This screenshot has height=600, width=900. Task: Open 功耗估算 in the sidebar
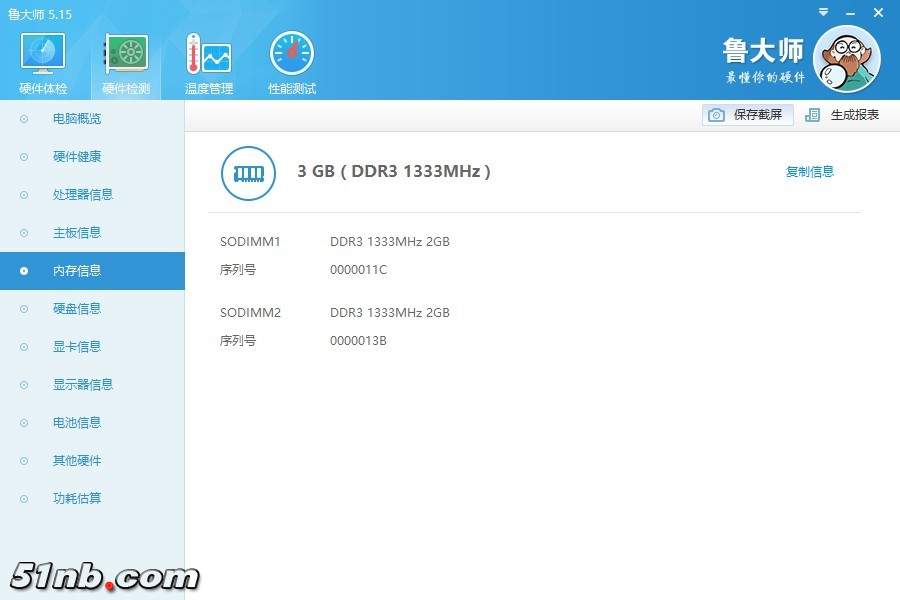pos(77,499)
